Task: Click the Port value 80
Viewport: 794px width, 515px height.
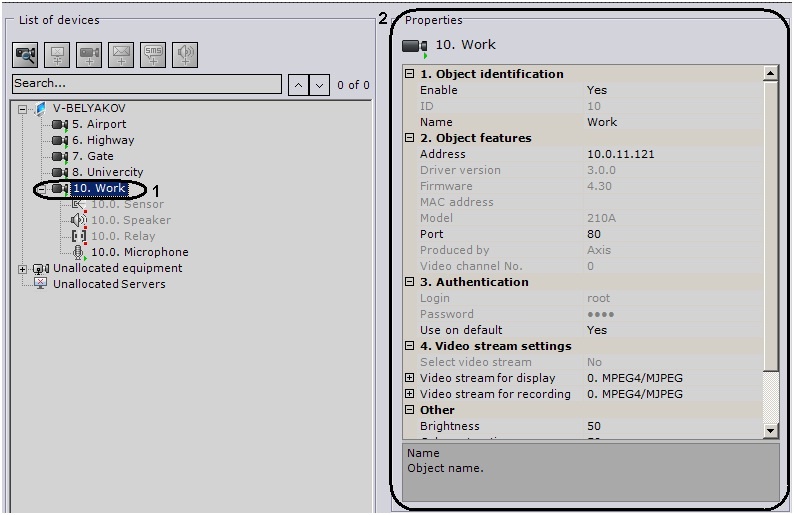Action: 594,234
